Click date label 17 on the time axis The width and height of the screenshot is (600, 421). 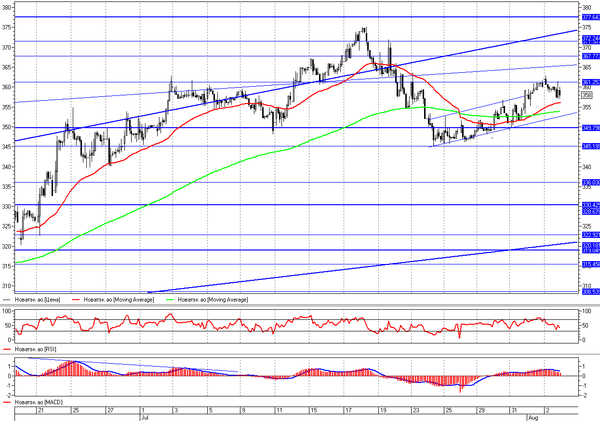pyautogui.click(x=347, y=410)
